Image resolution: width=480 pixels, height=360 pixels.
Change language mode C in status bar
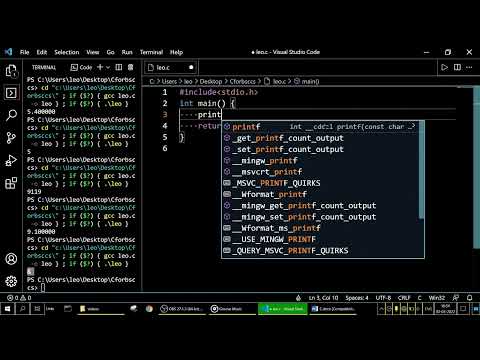pos(420,298)
